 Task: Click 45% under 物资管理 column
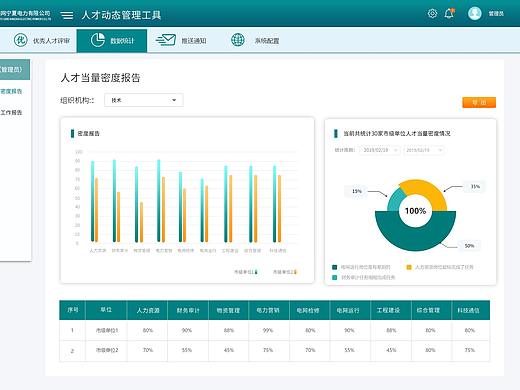tap(229, 350)
